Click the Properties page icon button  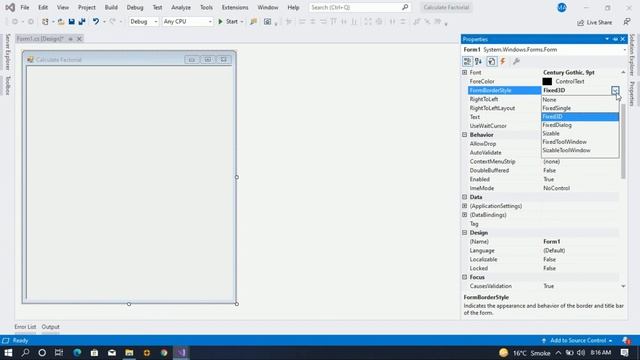tap(491, 62)
